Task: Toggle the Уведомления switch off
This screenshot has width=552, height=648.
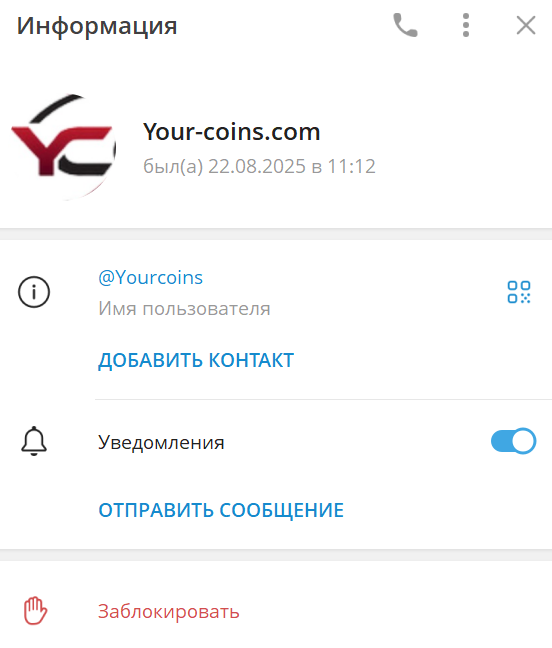Action: pos(514,441)
